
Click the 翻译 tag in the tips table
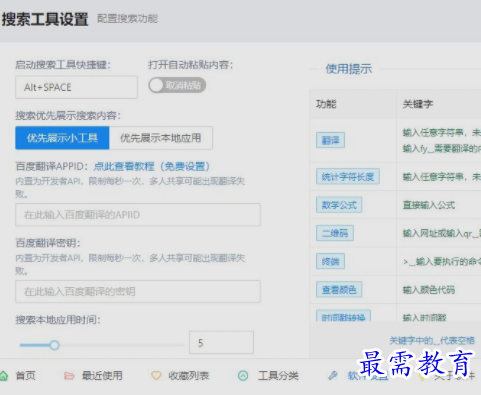(x=330, y=140)
